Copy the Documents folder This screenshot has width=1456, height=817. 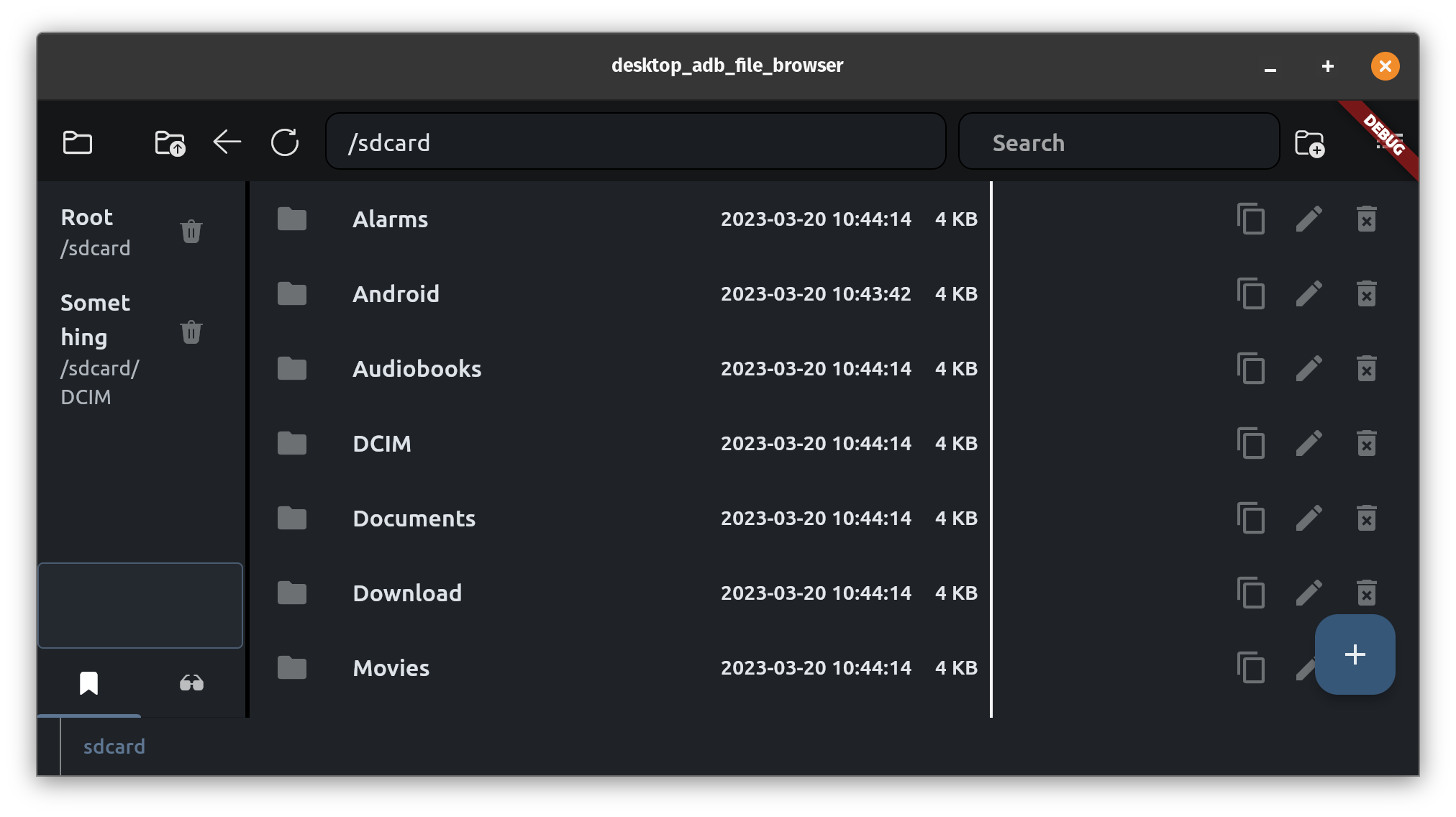pos(1251,518)
